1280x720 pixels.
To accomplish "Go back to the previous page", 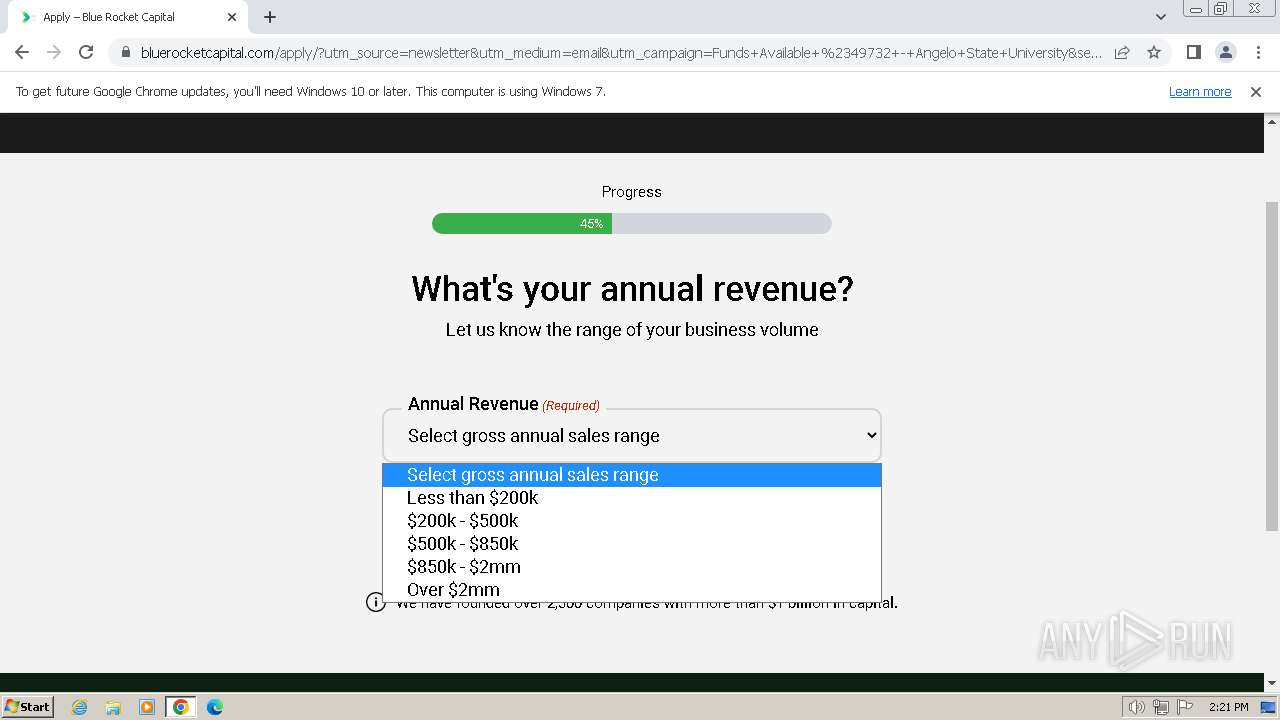I will click(x=22, y=52).
